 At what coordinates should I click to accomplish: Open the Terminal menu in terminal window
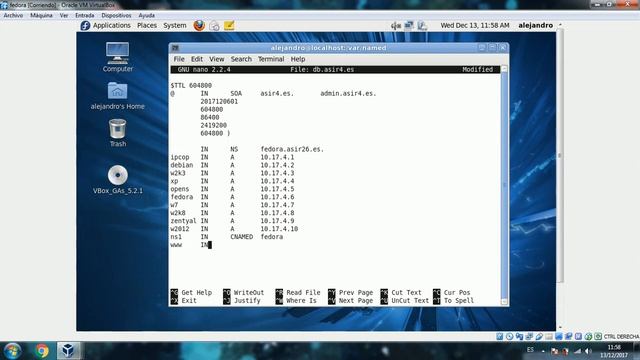point(271,59)
